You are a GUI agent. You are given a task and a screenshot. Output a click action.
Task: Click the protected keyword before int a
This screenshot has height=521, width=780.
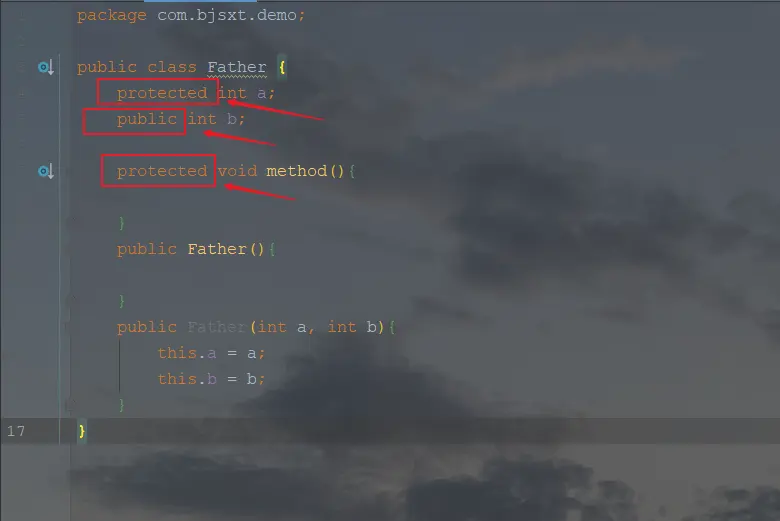tap(162, 93)
